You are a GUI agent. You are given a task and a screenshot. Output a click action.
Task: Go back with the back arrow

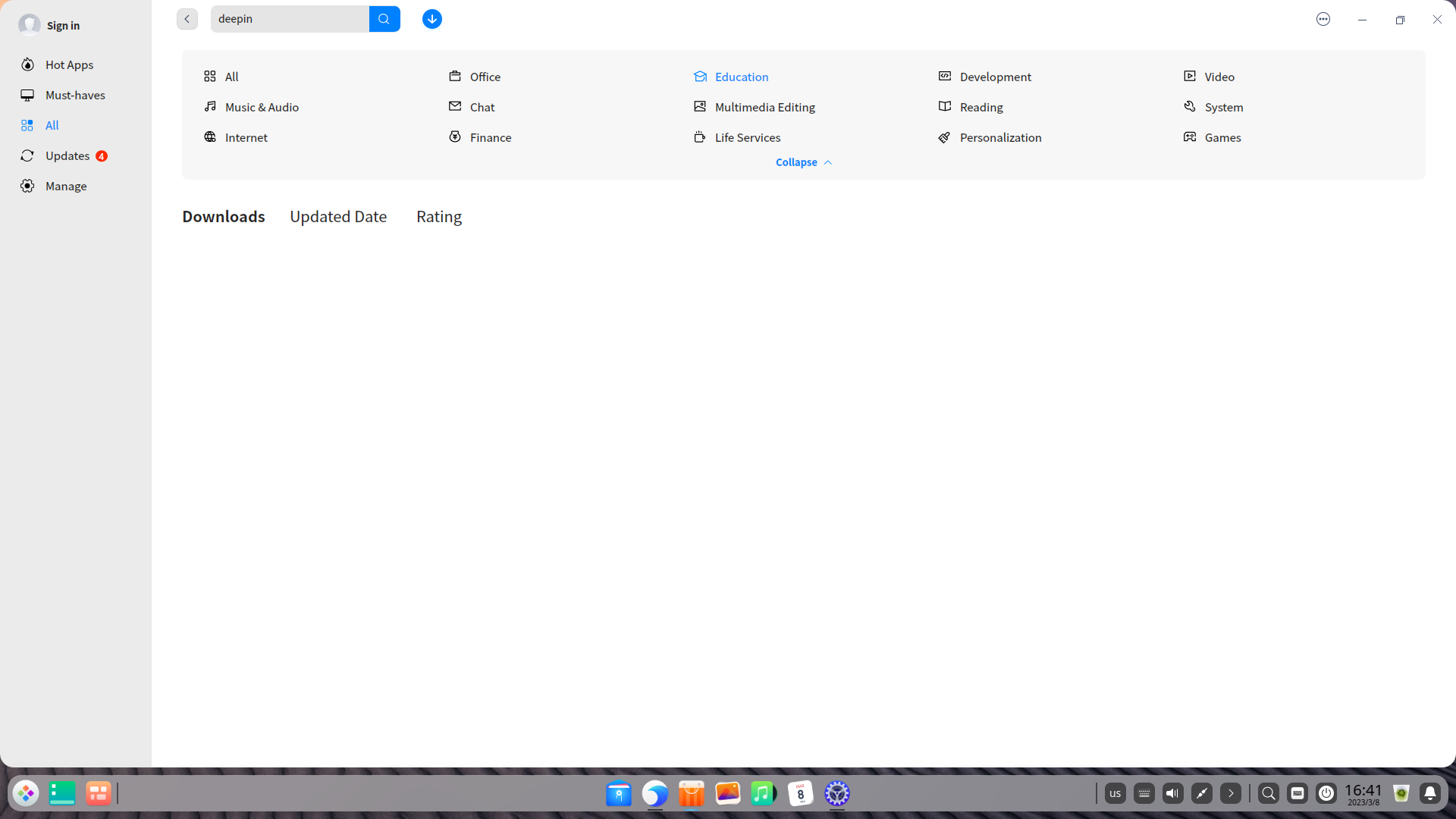coord(187,19)
